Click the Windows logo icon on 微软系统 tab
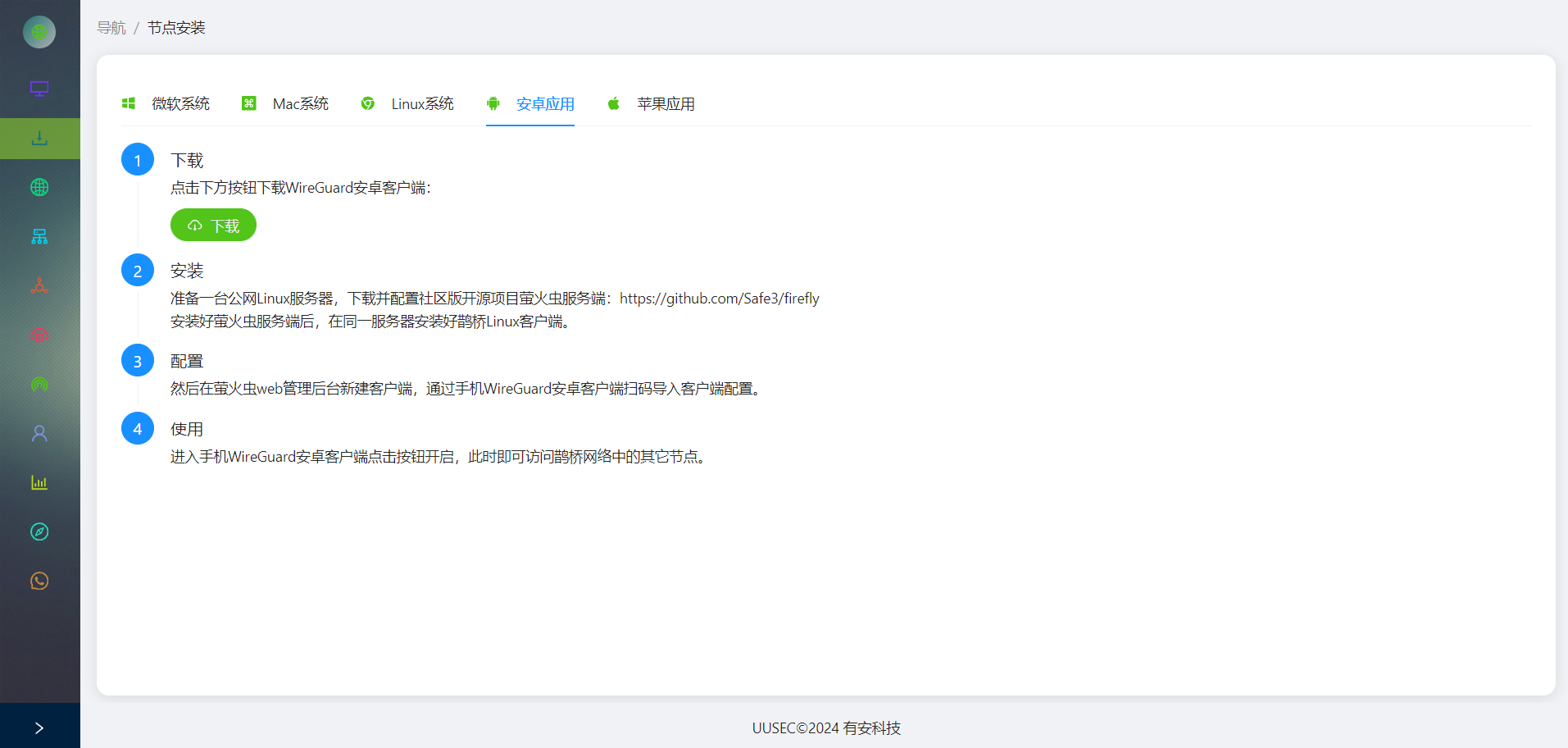The image size is (1568, 748). click(x=129, y=103)
